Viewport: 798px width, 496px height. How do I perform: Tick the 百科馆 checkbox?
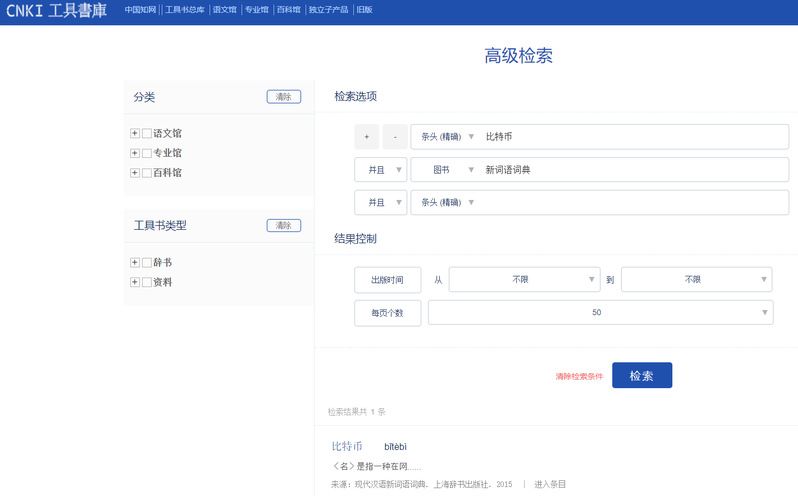tap(147, 173)
